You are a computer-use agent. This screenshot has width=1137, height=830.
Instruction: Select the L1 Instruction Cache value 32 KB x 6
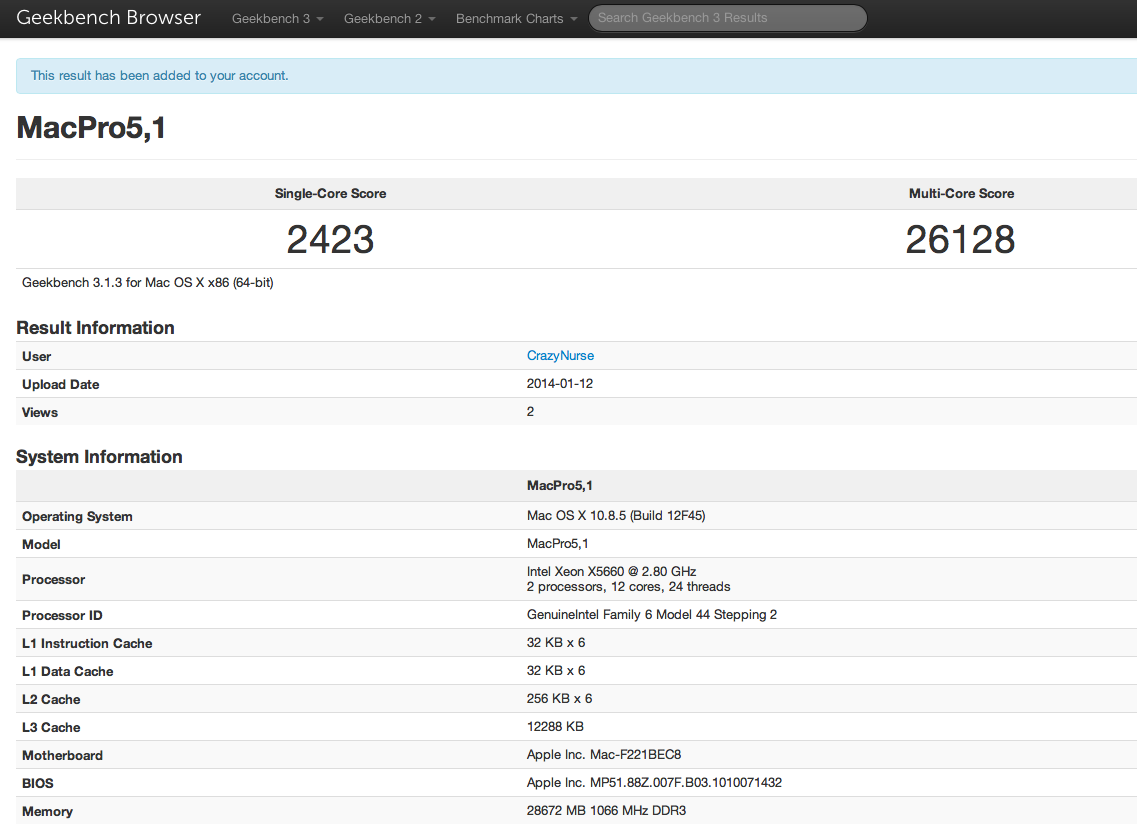click(x=555, y=643)
